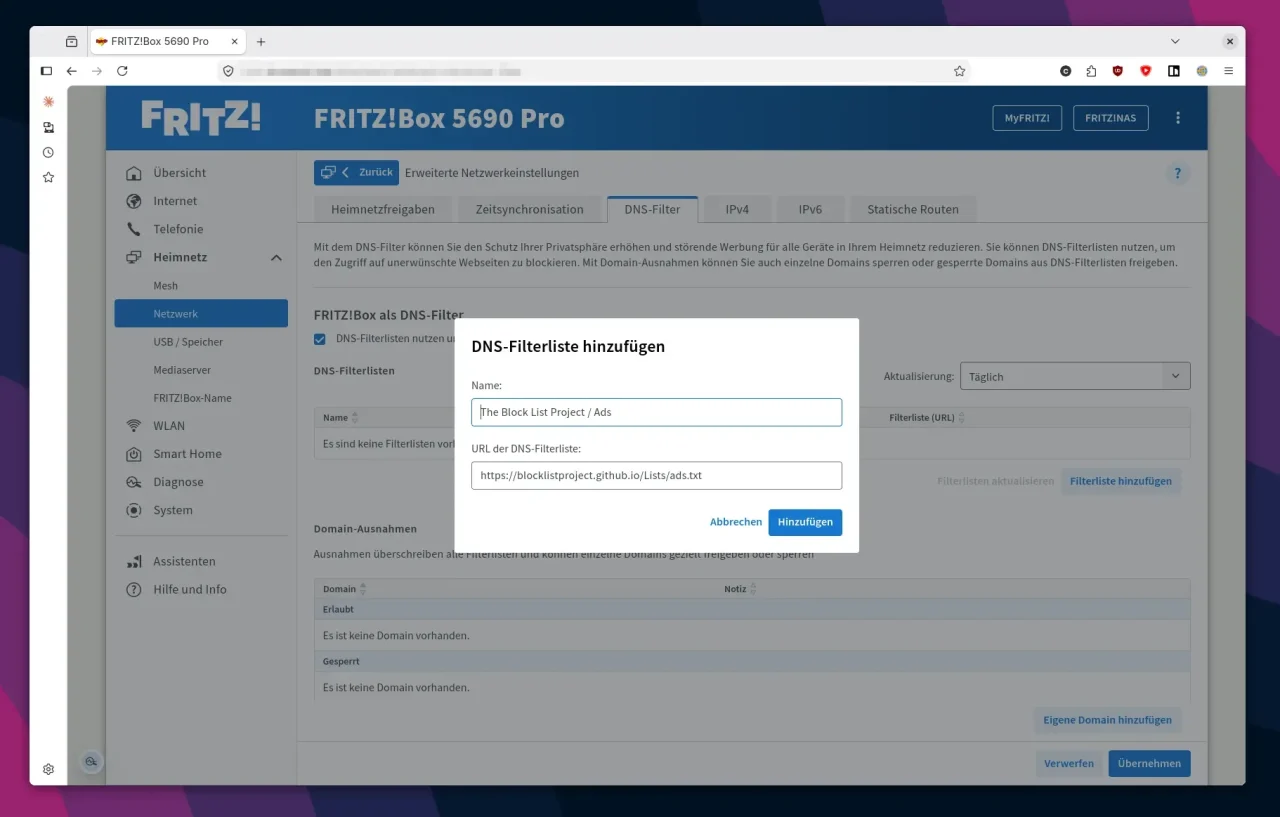Close the FRITZ!Box 5690 Pro browser tab
The width and height of the screenshot is (1280, 817).
coord(235,42)
